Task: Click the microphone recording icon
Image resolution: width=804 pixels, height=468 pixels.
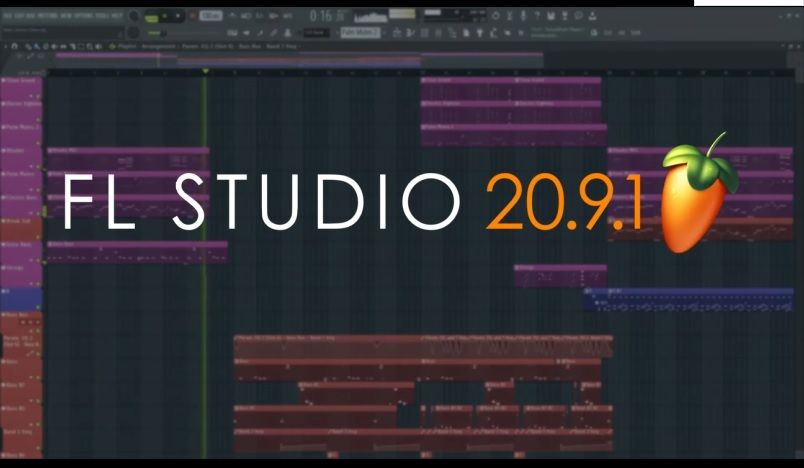Action: 523,16
